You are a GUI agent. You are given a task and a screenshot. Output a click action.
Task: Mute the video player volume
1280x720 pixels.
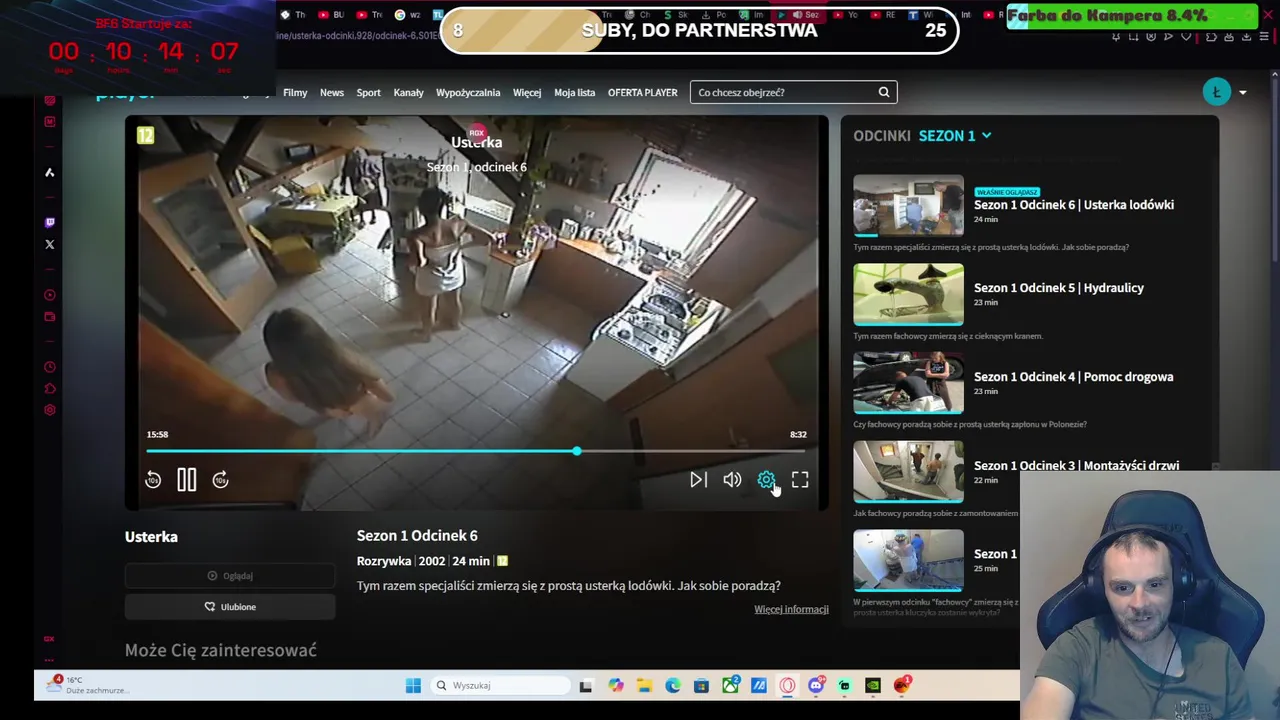click(732, 480)
